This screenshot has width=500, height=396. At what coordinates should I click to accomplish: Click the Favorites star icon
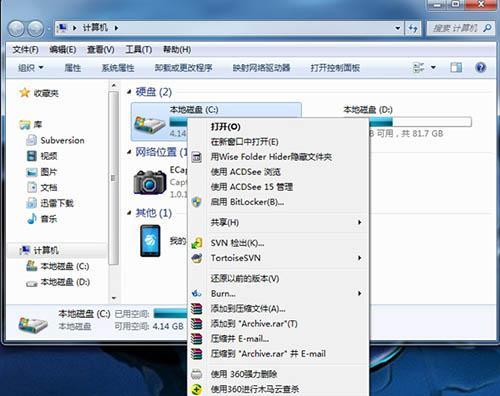pos(24,93)
